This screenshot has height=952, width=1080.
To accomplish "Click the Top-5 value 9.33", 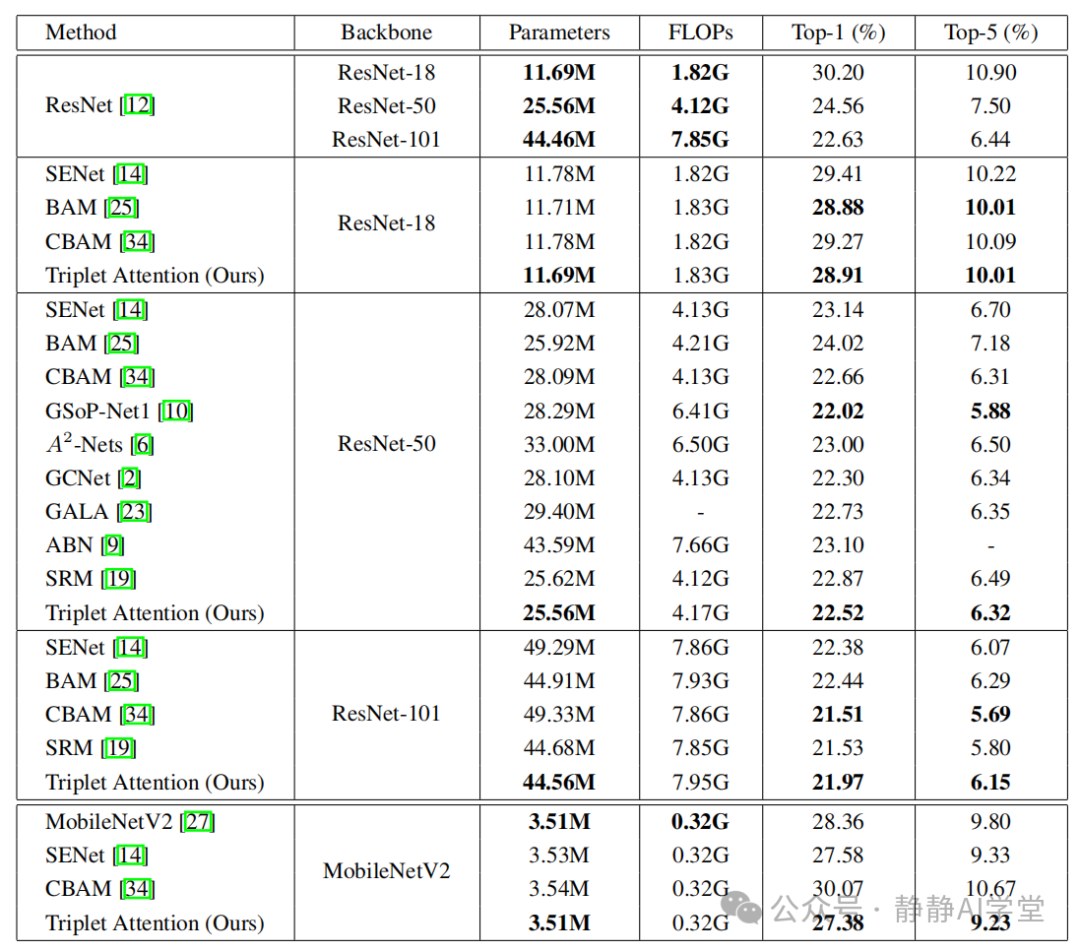I will coord(990,856).
